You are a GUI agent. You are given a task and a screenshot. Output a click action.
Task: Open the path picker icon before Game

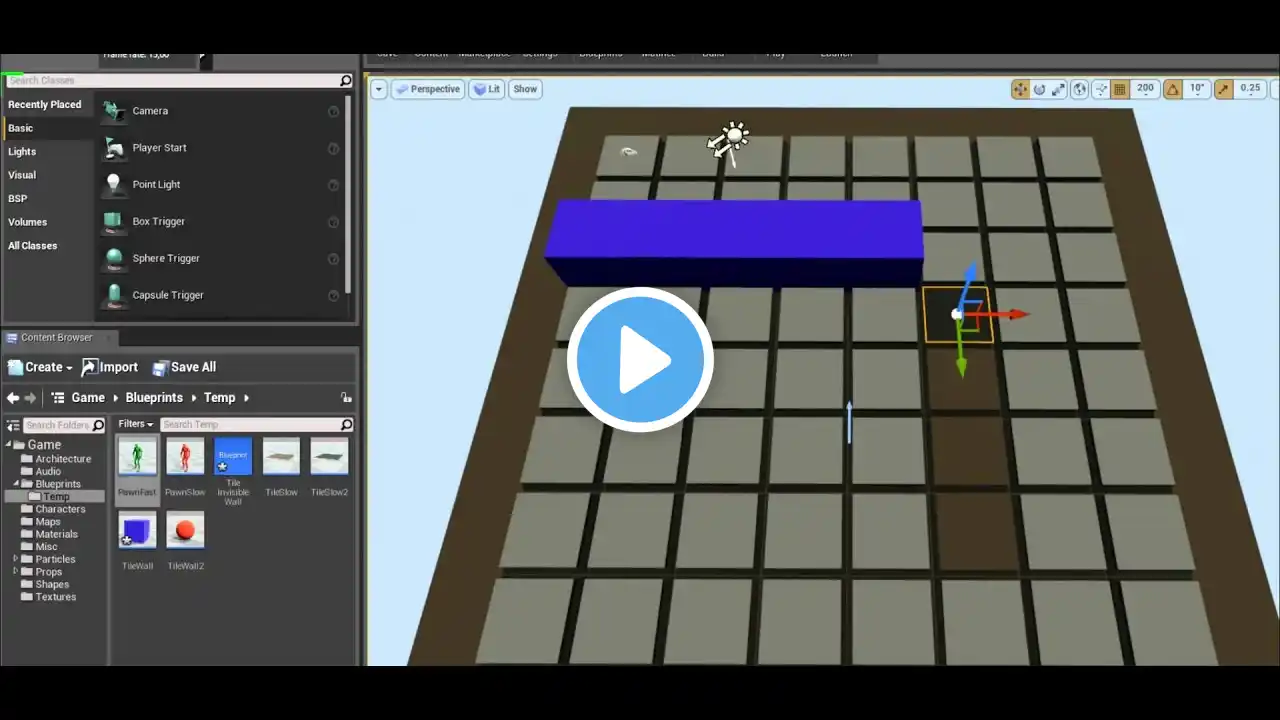[58, 398]
